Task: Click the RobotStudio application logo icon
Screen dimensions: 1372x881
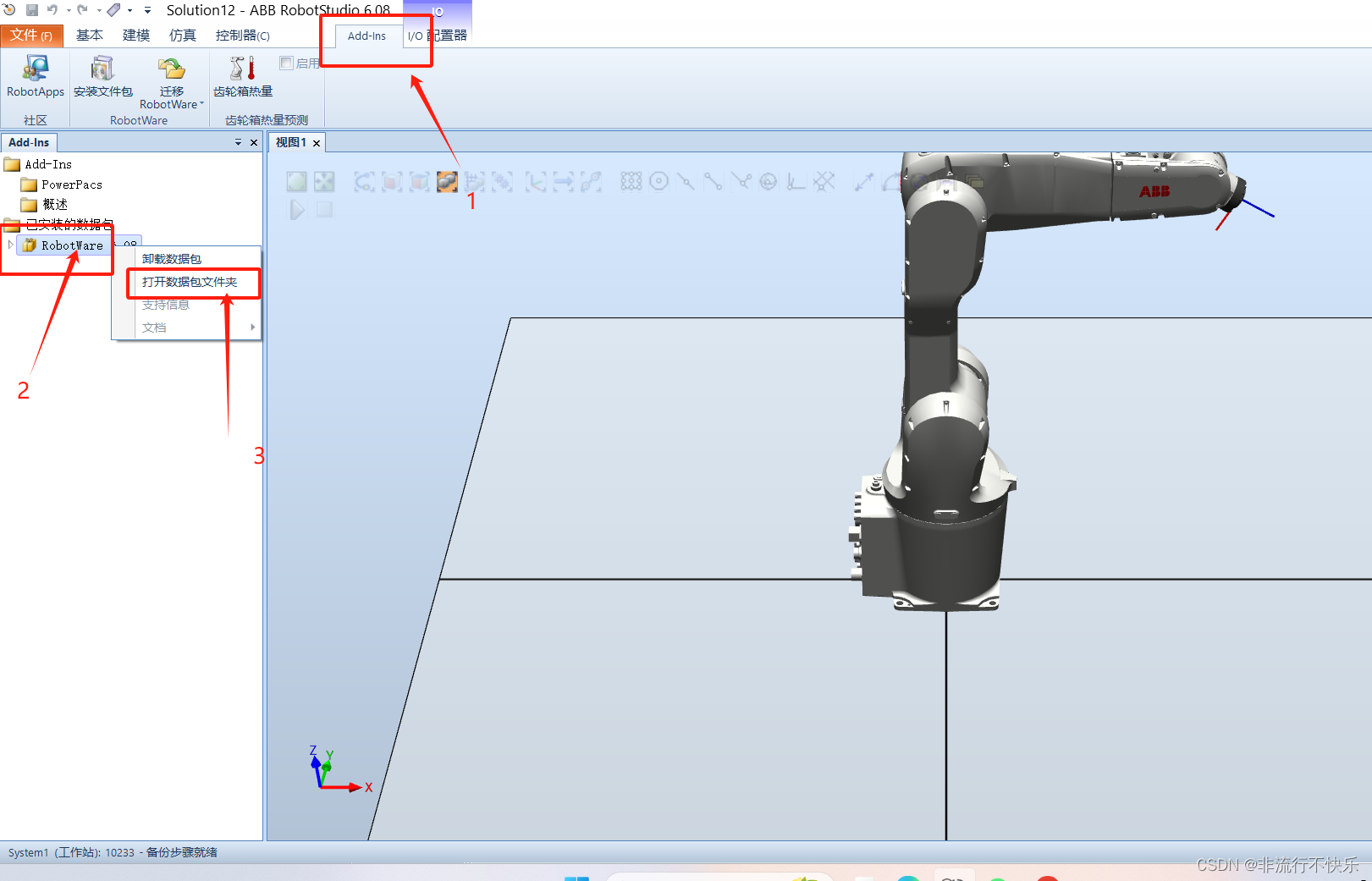Action: 9,9
